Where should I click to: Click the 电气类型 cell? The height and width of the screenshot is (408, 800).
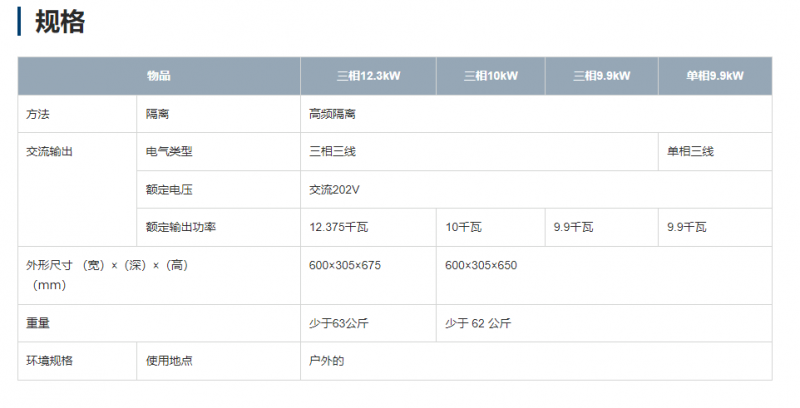168,152
